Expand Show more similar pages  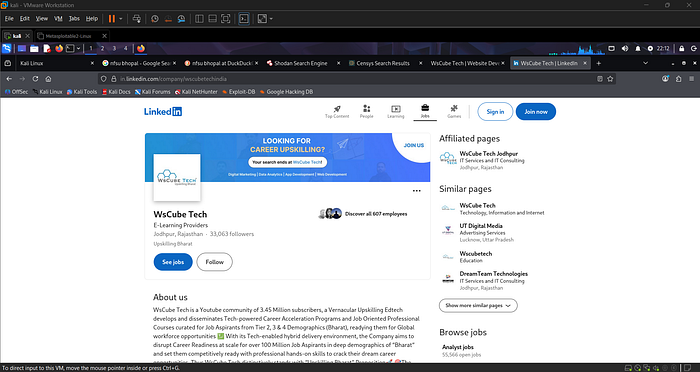[x=478, y=305]
